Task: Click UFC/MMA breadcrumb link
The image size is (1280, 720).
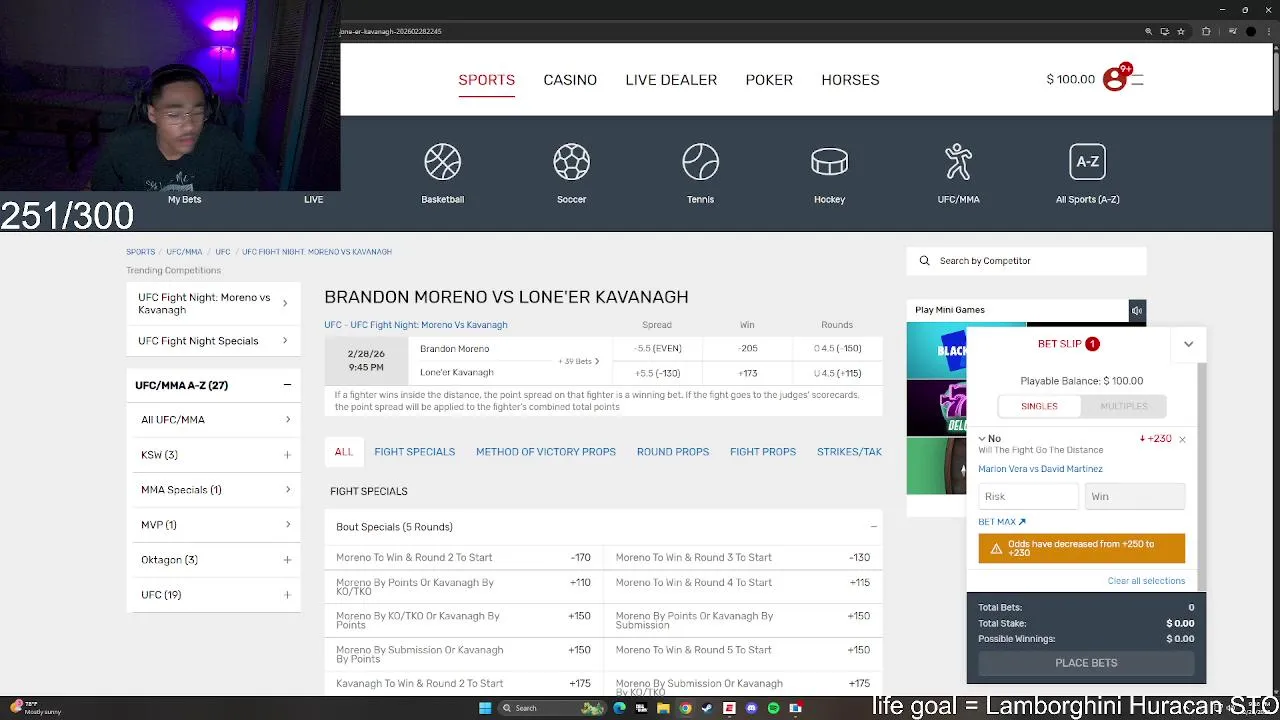Action: 184,252
